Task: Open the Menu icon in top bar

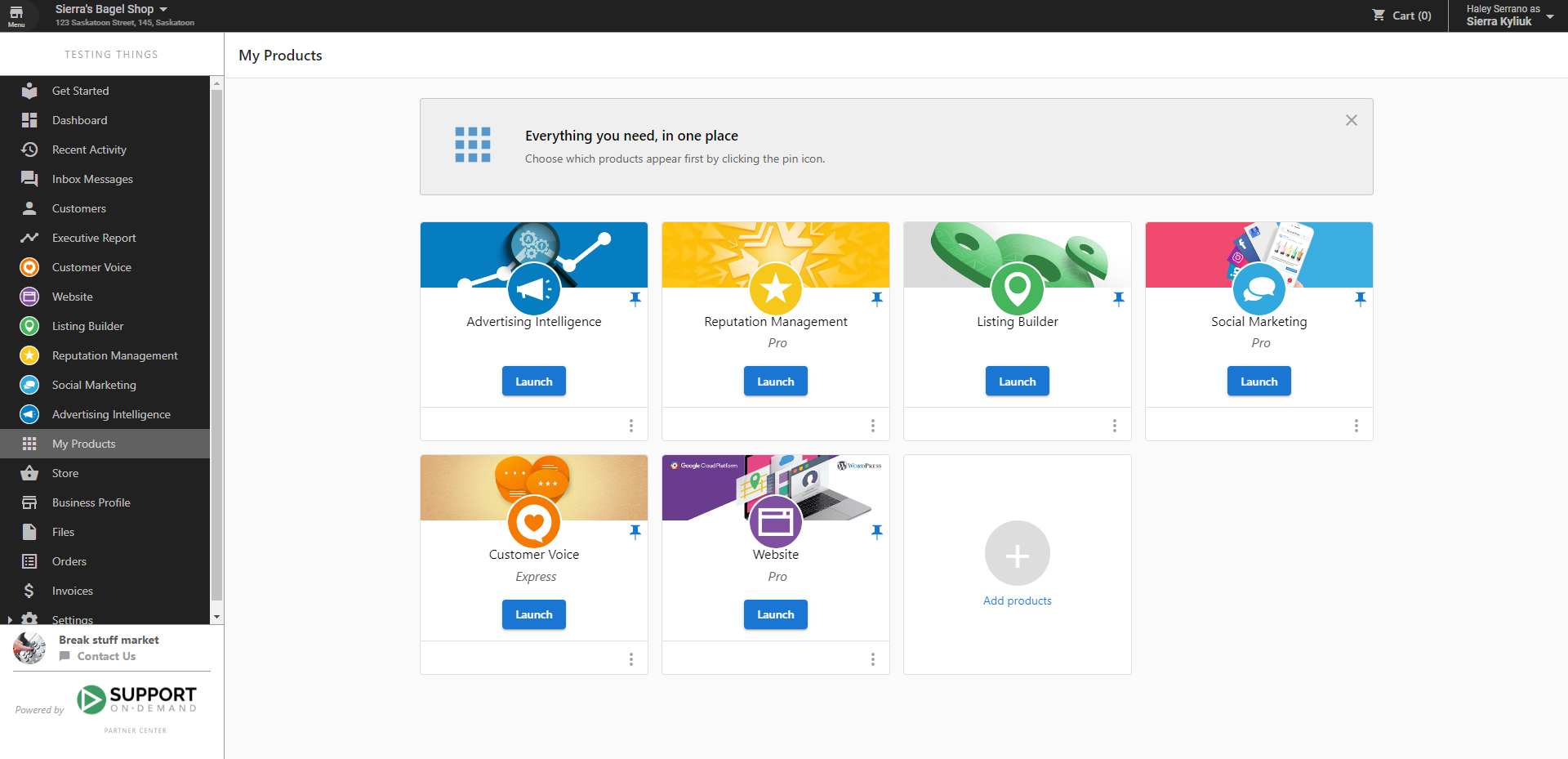Action: coord(16,16)
